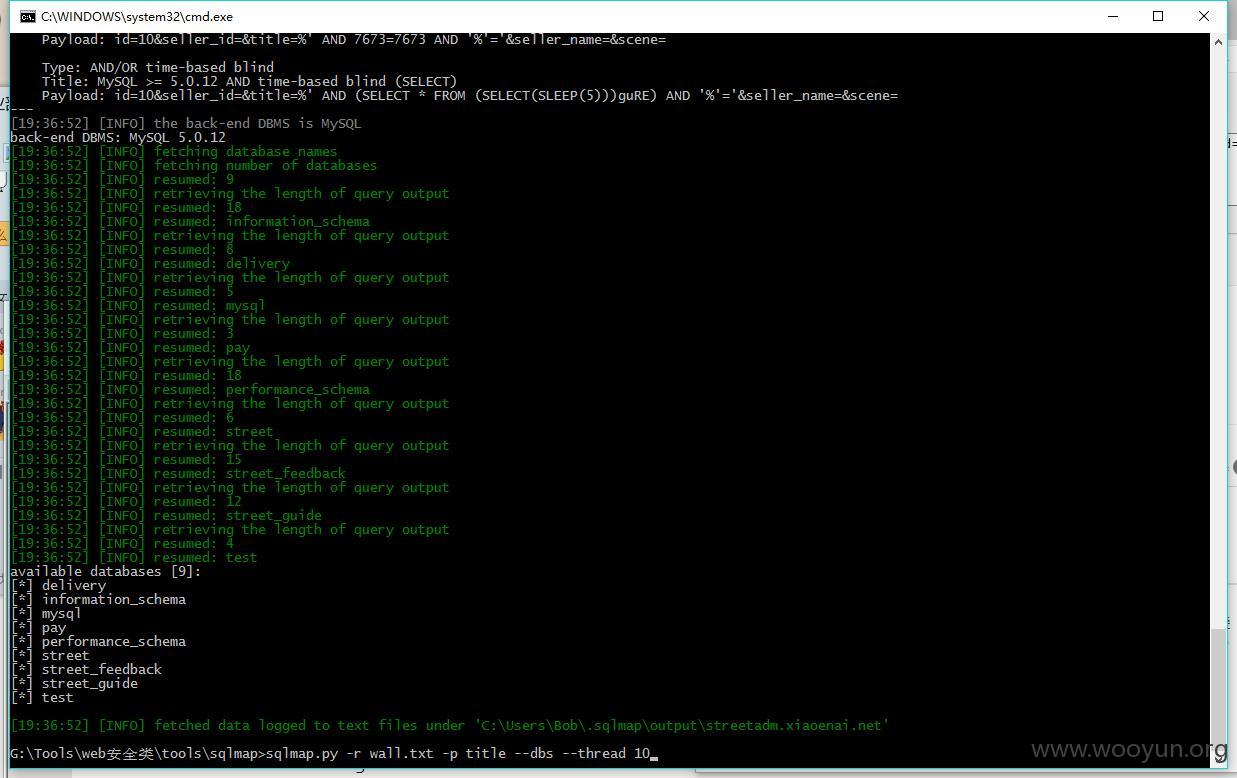Viewport: 1237px width, 778px height.
Task: Click 'street_guide' in the available databases list
Action: tap(90, 683)
